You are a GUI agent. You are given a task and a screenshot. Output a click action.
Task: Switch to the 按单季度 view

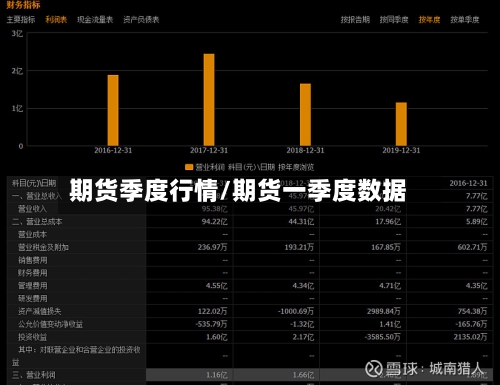(x=465, y=20)
